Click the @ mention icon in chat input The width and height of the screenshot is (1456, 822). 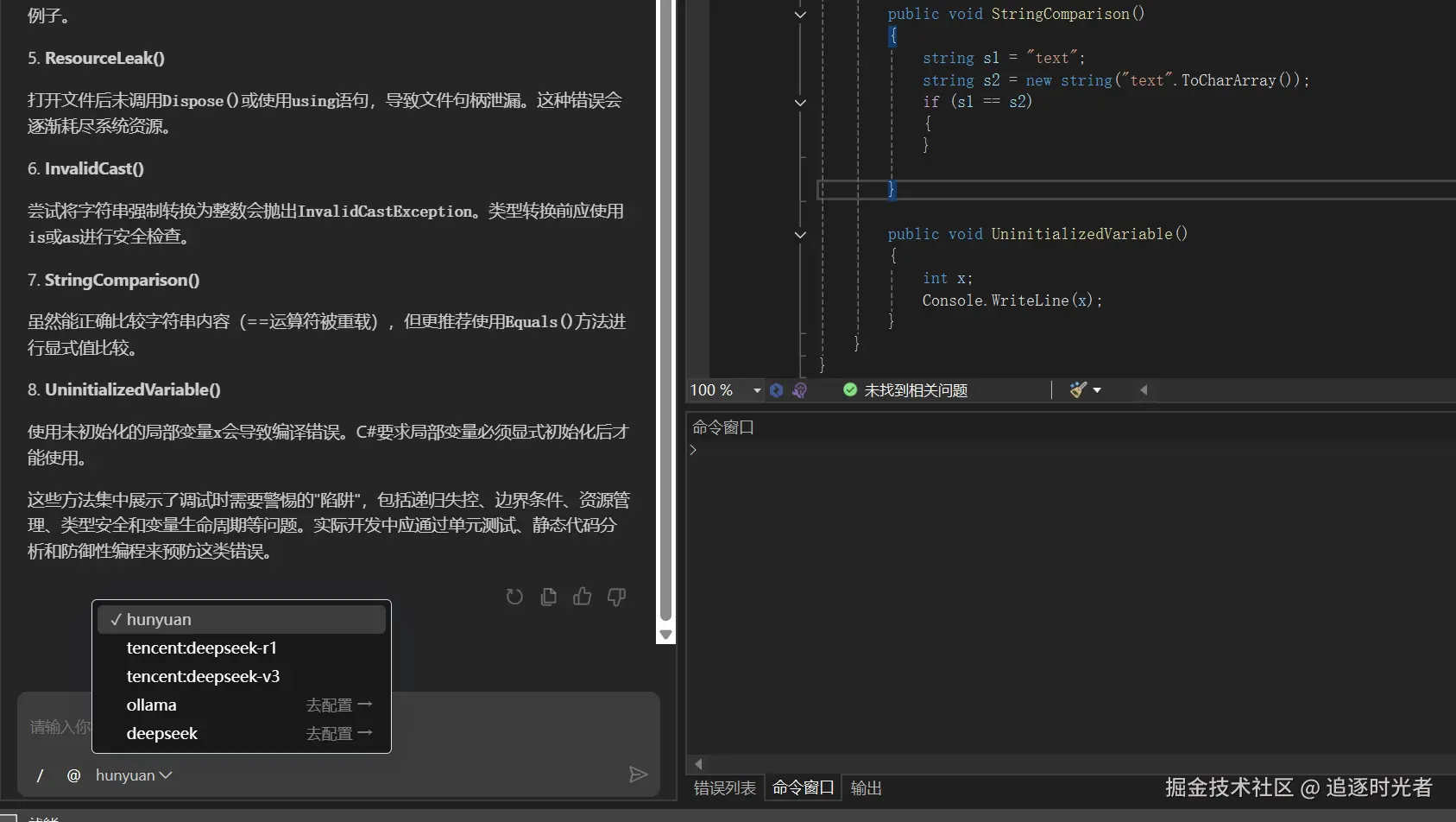(73, 775)
